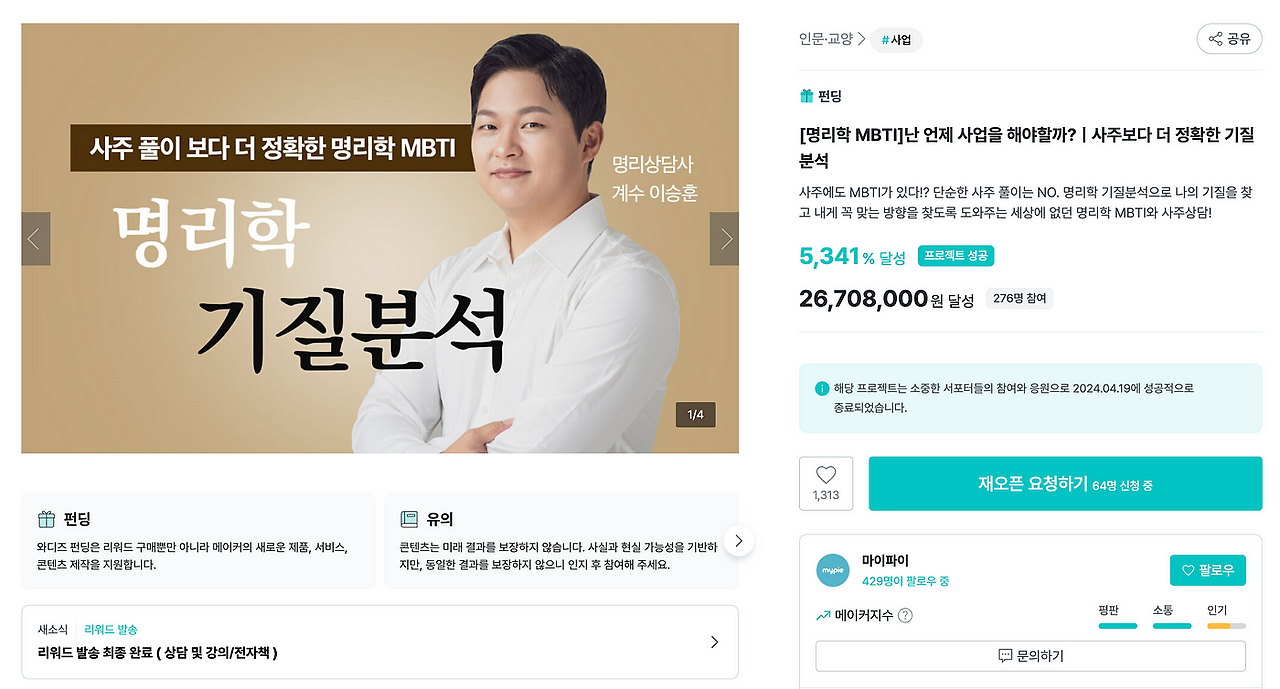Click the book icon beside 유의
The width and height of the screenshot is (1280, 689).
point(409,519)
